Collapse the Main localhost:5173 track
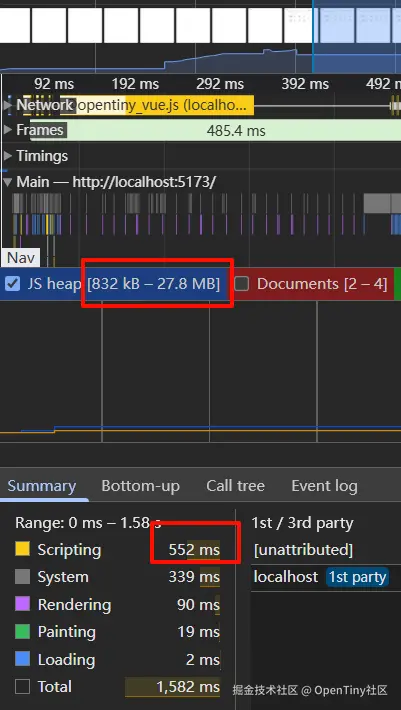Image resolution: width=401 pixels, height=710 pixels. tap(7, 182)
